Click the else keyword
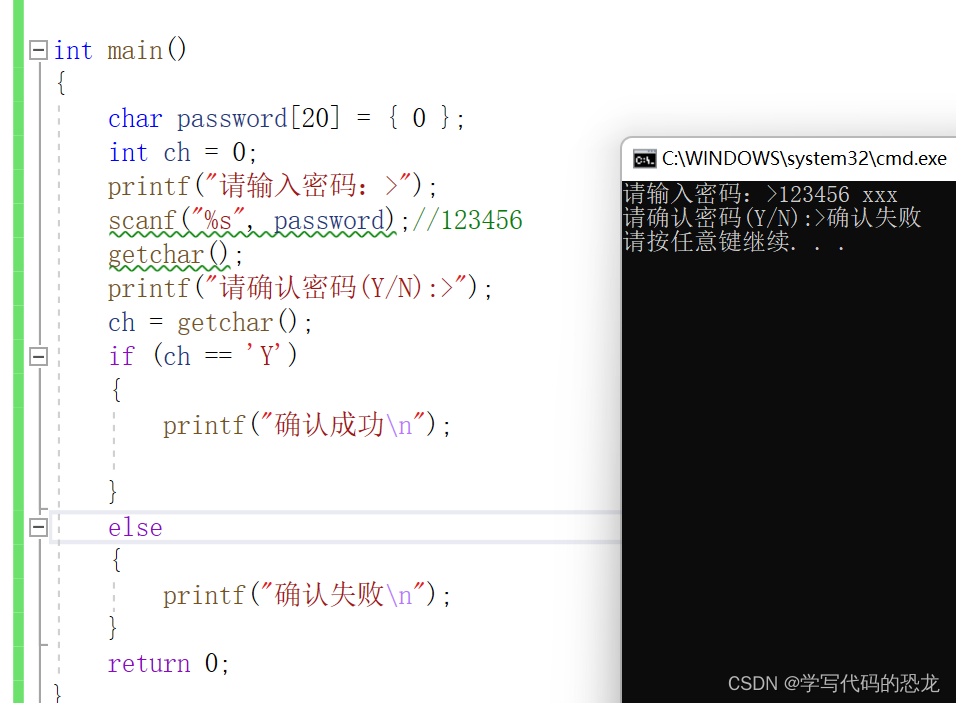The image size is (956, 703). [135, 527]
